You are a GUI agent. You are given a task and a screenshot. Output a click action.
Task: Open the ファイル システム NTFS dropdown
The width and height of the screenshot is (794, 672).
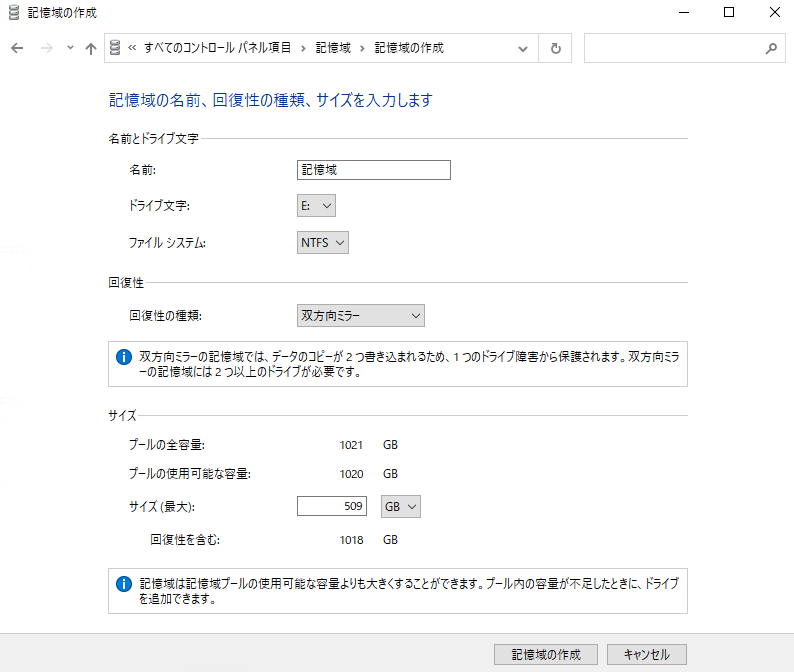323,243
